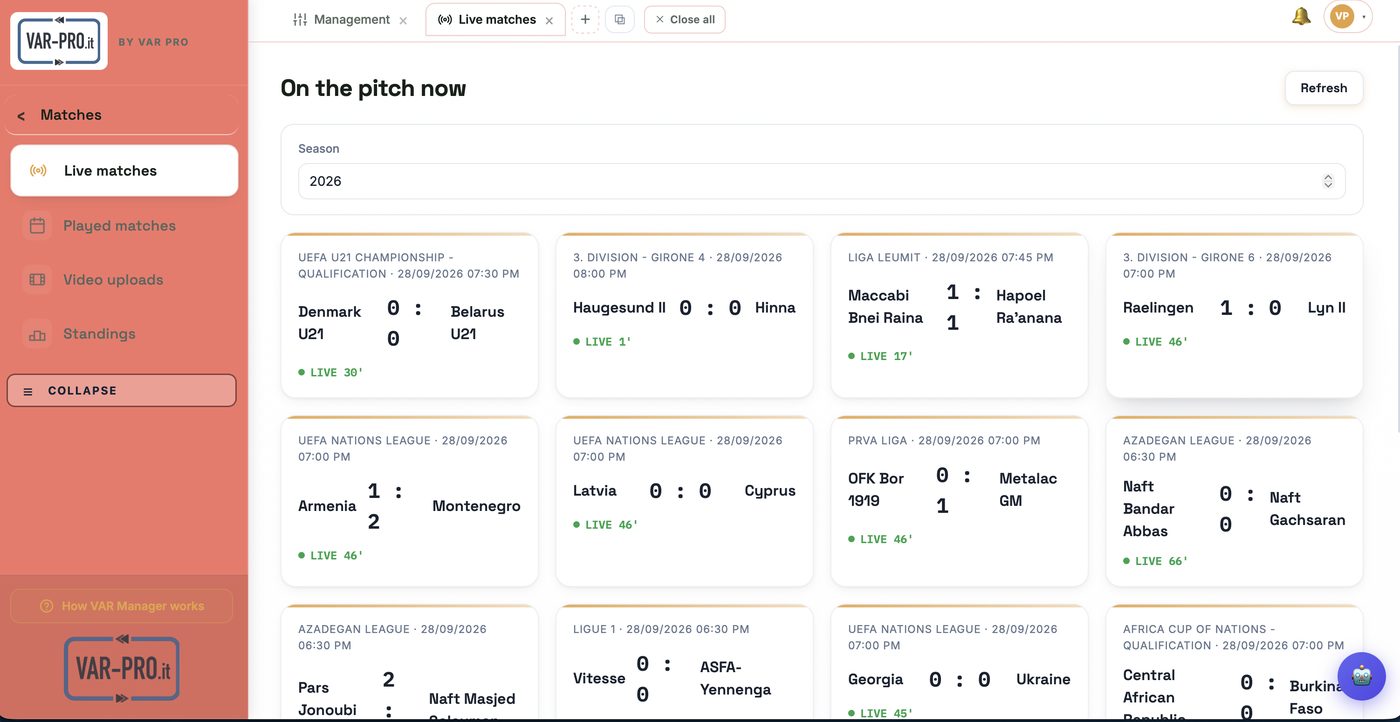Click the Live matches broadcast icon in sidebar
The width and height of the screenshot is (1400, 722).
pos(38,171)
